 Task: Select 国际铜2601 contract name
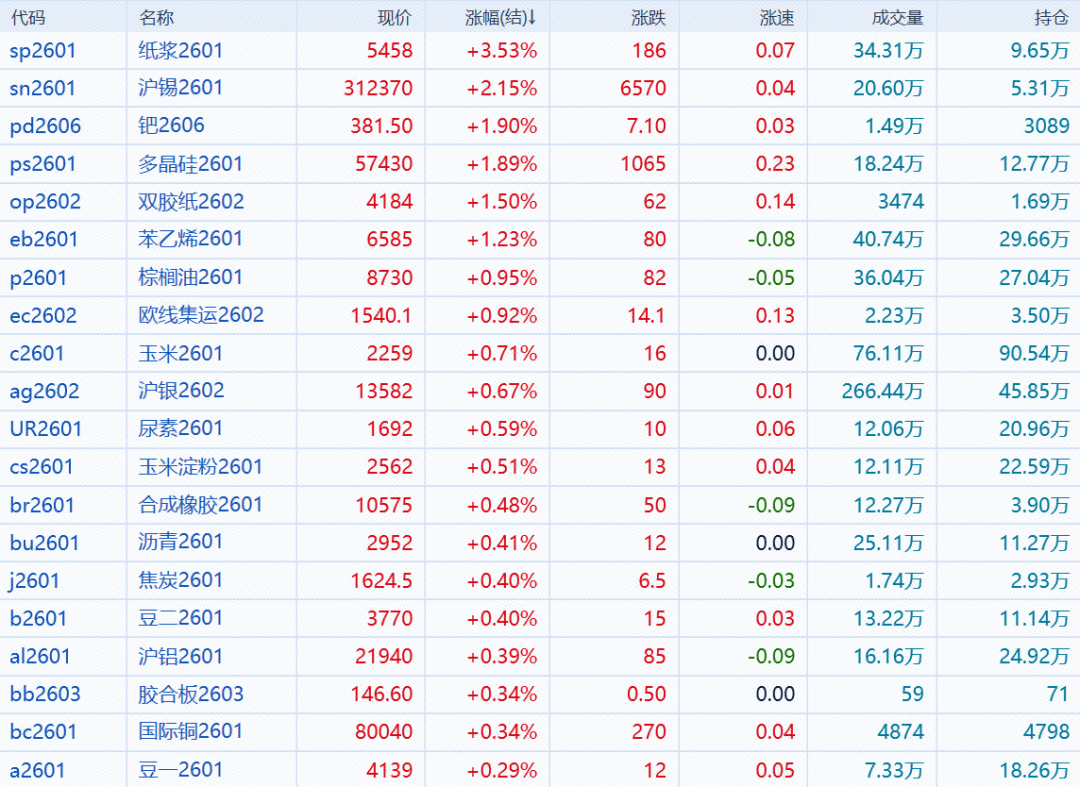pos(190,732)
